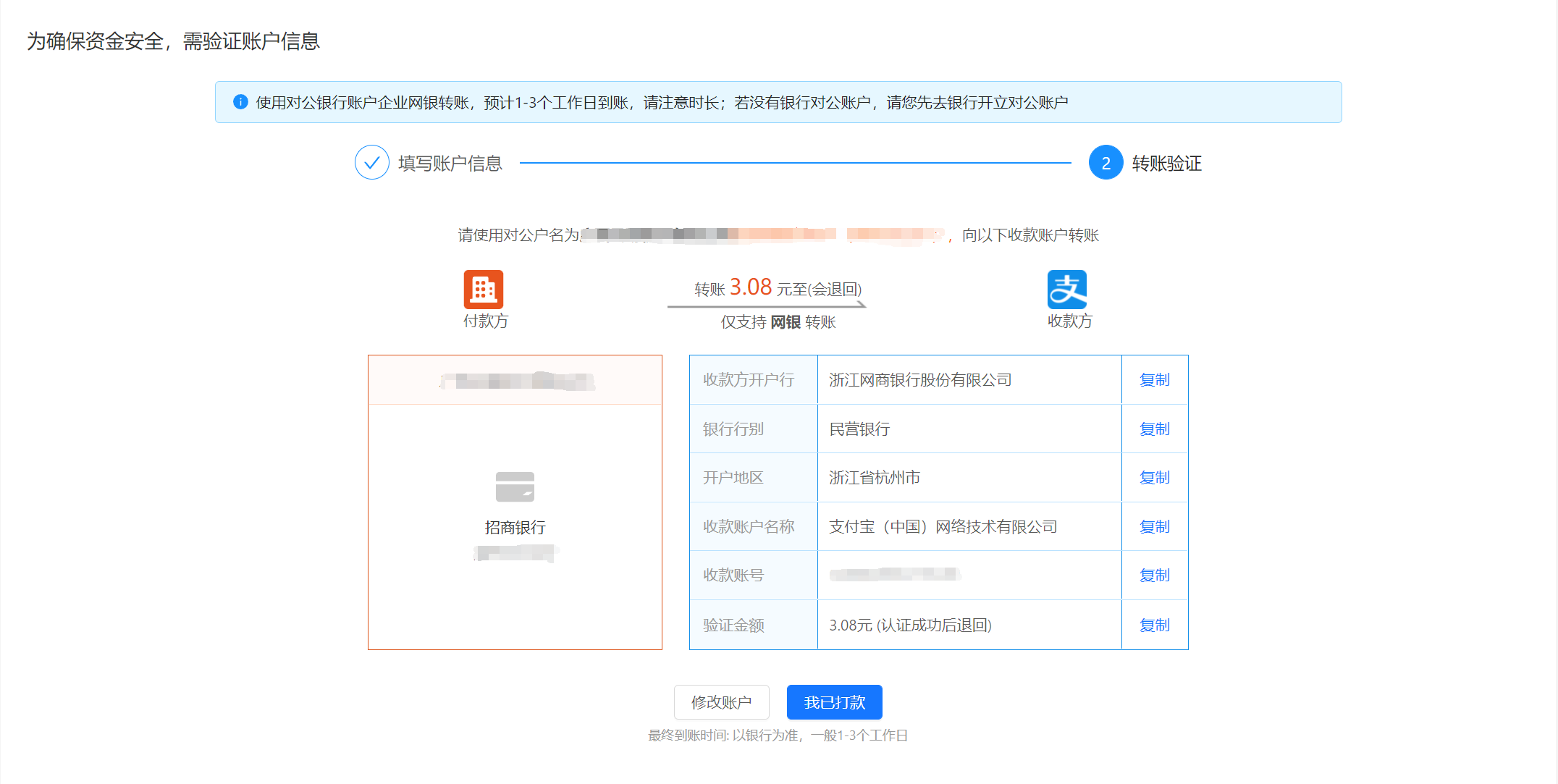This screenshot has height=784, width=1558.
Task: Copy the 验证金额 value
Action: coord(1155,625)
